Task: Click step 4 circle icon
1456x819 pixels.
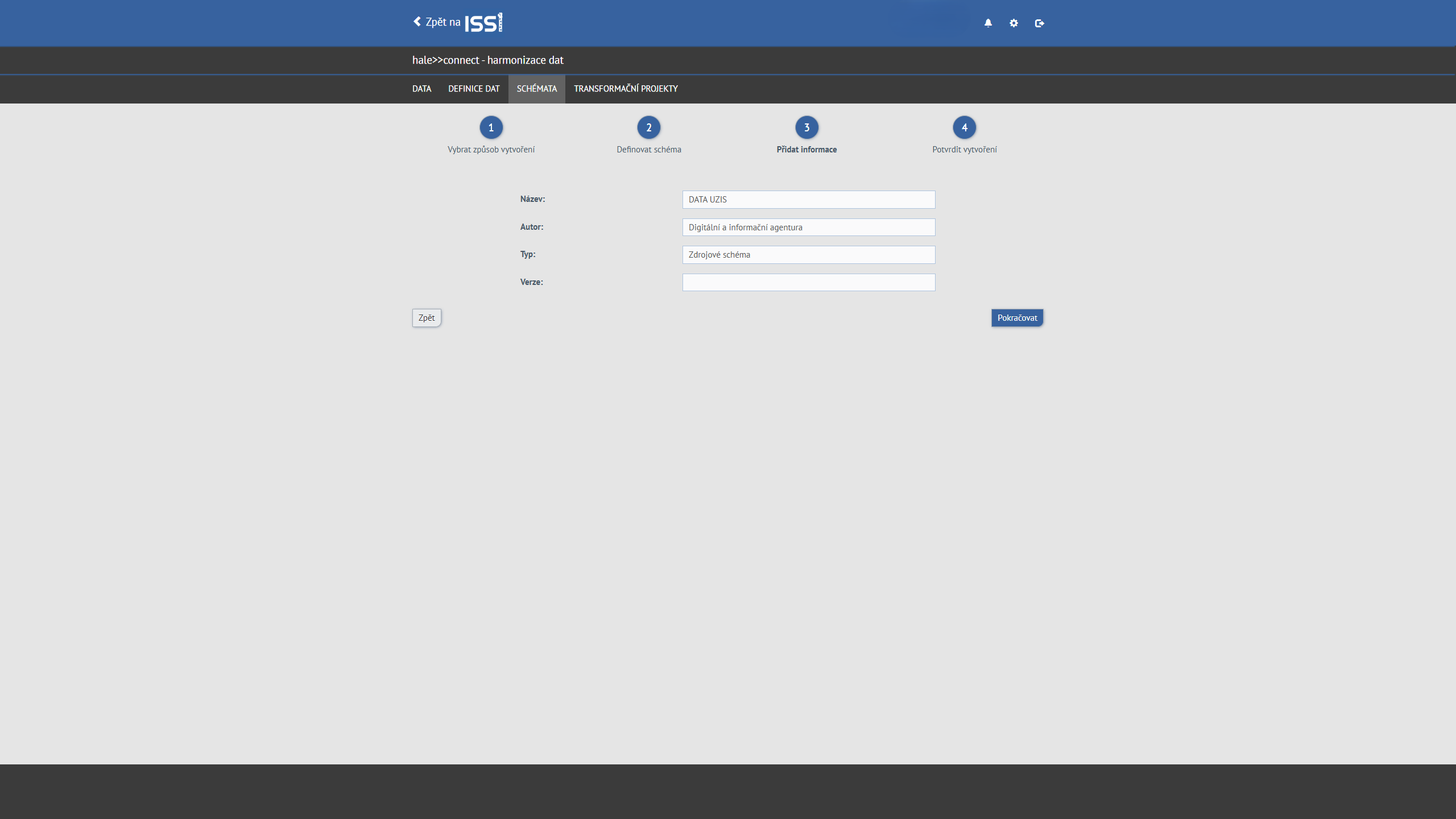Action: [x=964, y=127]
